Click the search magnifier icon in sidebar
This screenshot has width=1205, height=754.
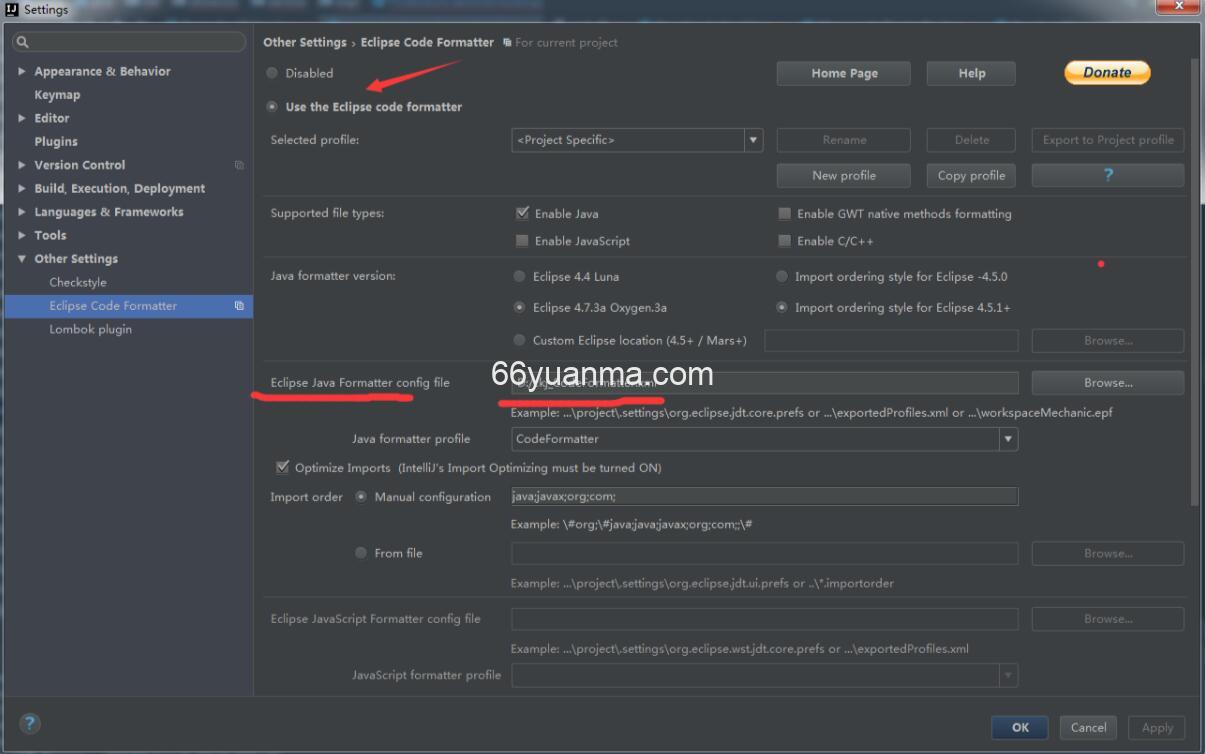point(23,42)
